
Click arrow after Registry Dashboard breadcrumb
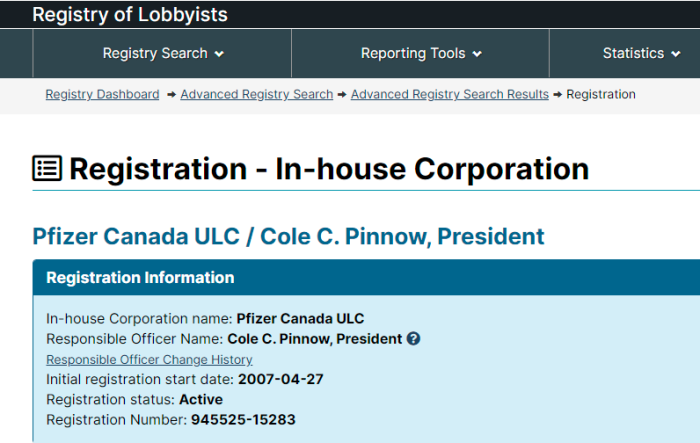171,95
